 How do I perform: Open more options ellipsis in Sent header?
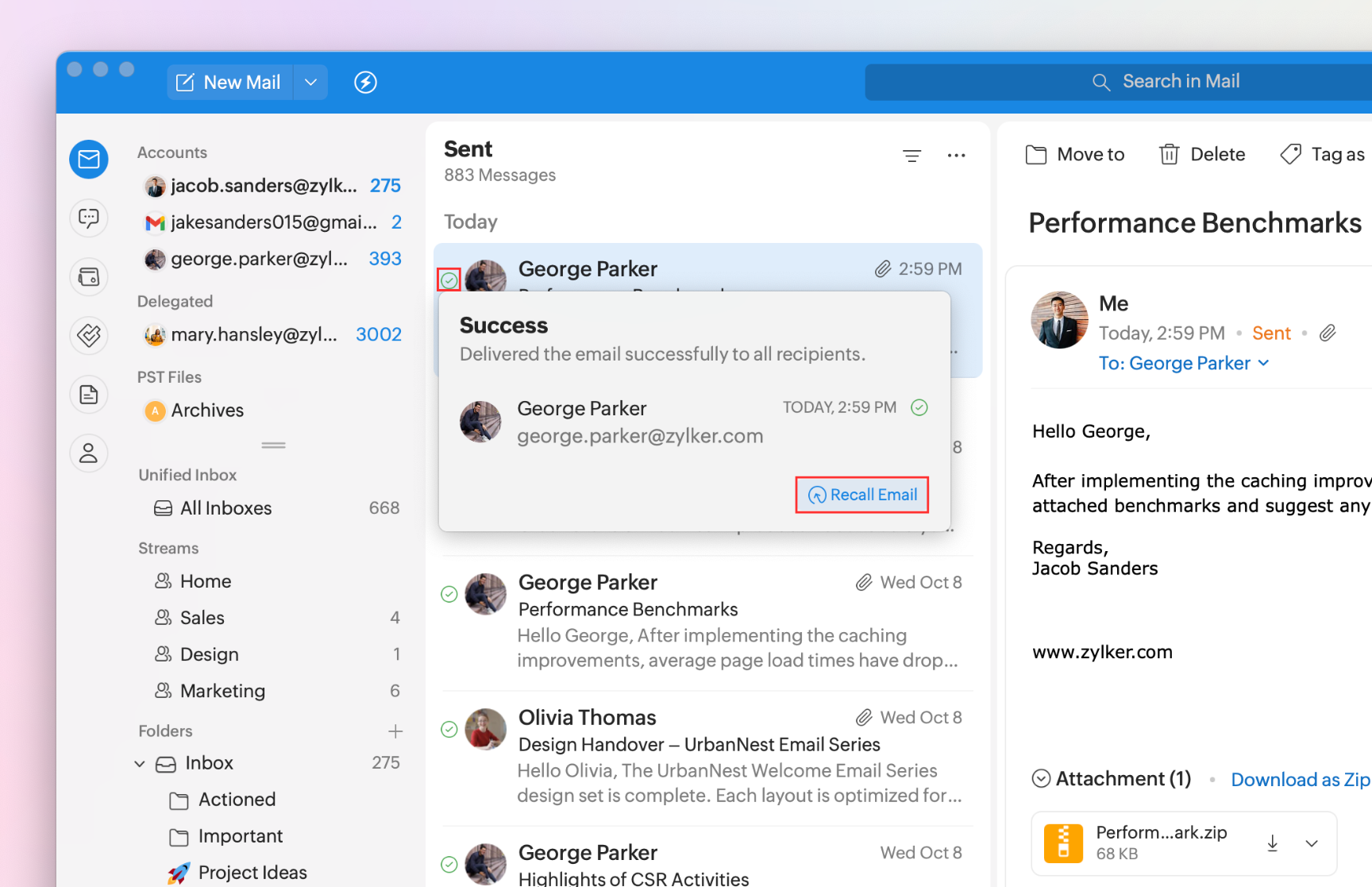[956, 156]
